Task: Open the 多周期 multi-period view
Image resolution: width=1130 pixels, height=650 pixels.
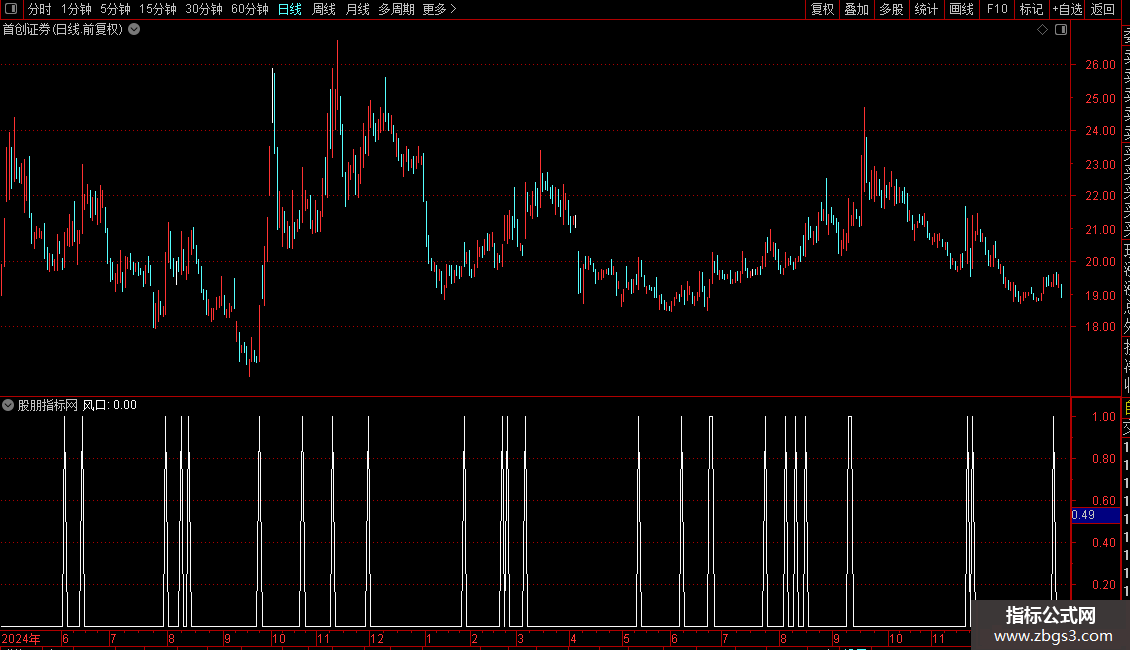Action: (x=396, y=9)
